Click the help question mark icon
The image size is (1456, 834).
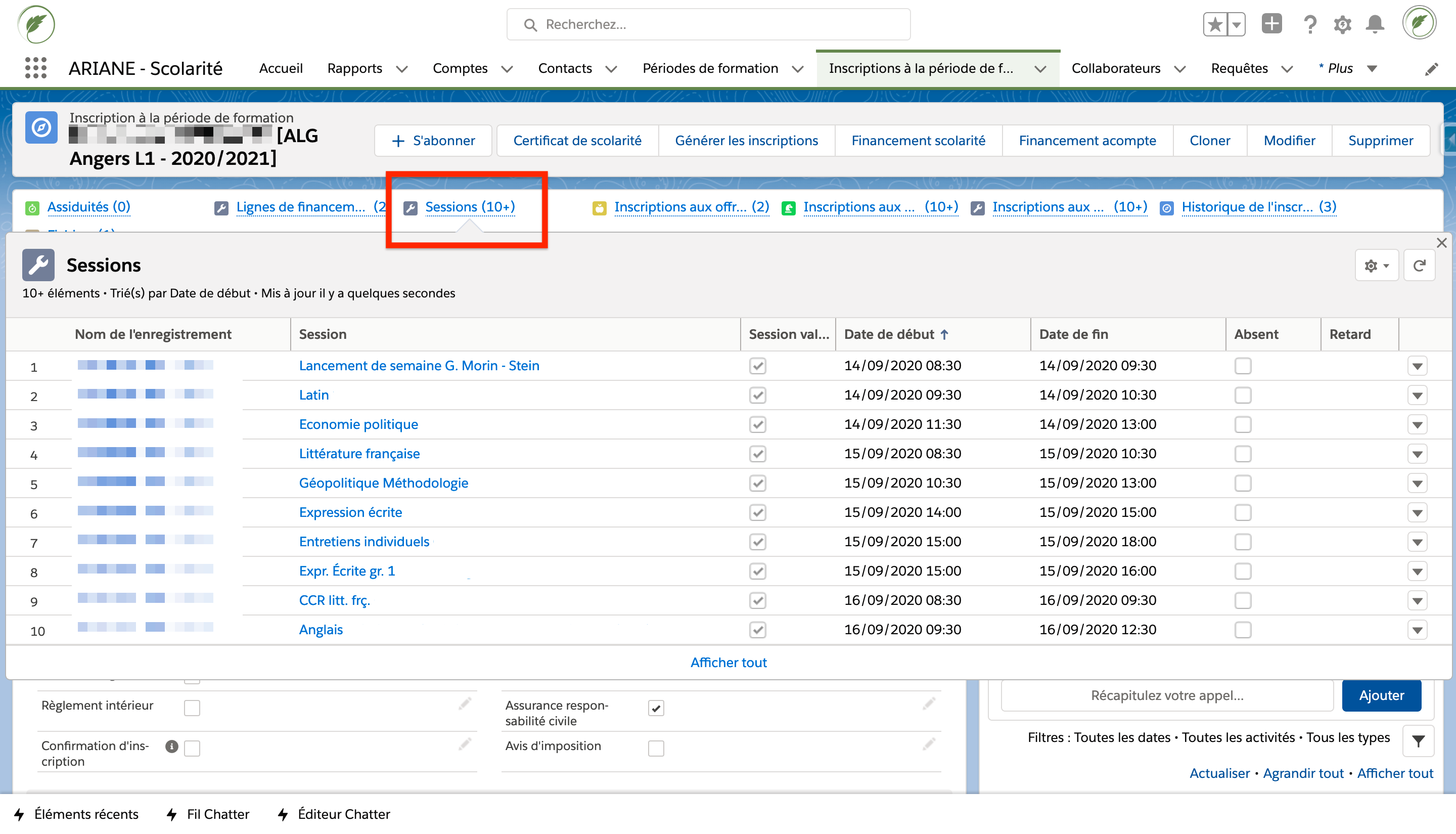[1309, 24]
